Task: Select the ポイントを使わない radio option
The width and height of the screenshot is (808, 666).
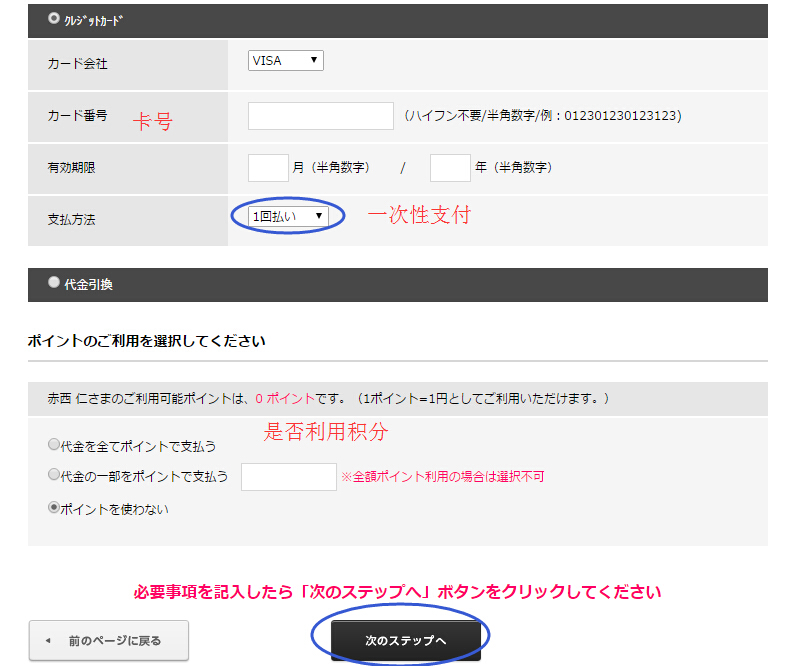Action: pyautogui.click(x=54, y=508)
